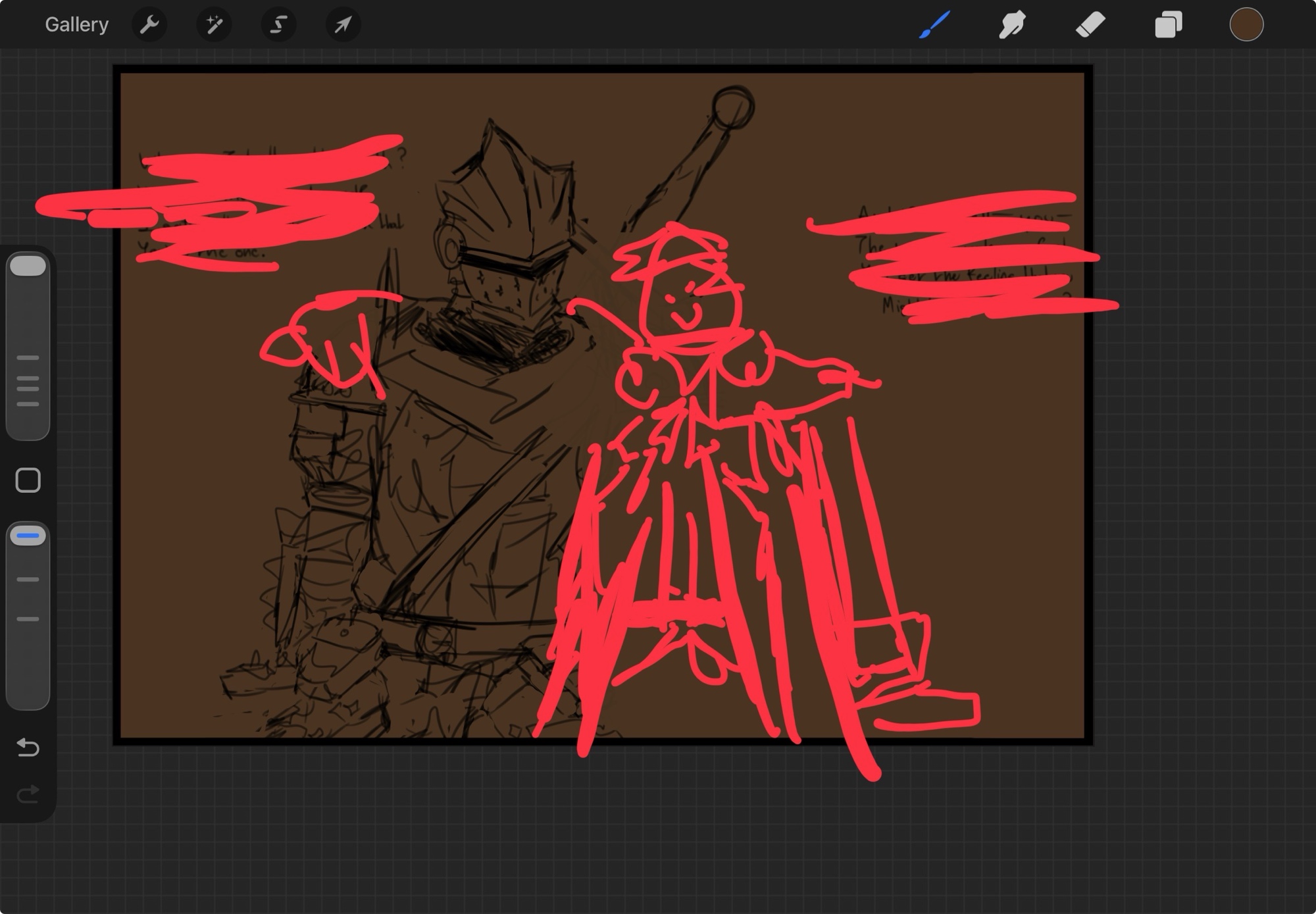1316x914 pixels.
Task: Open the active color picker
Action: coord(1246,25)
